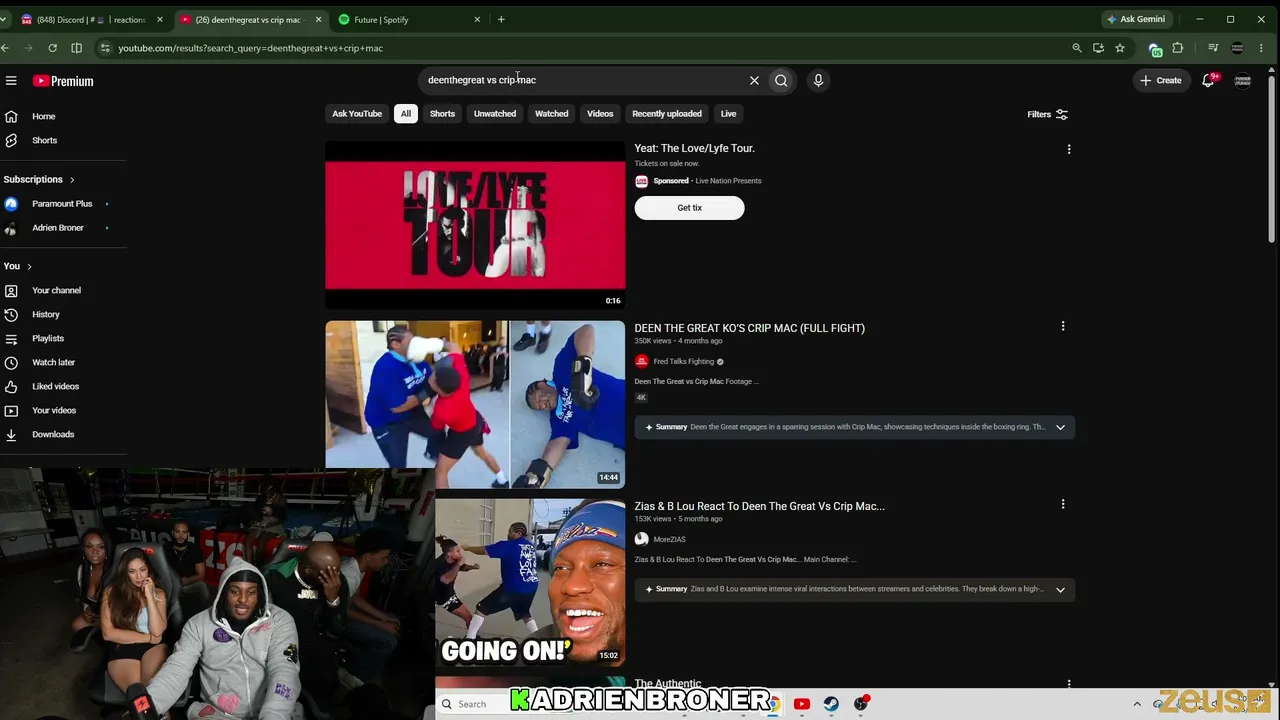This screenshot has width=1280, height=720.
Task: Open Paramount Plus subscription channel
Action: pyautogui.click(x=63, y=204)
